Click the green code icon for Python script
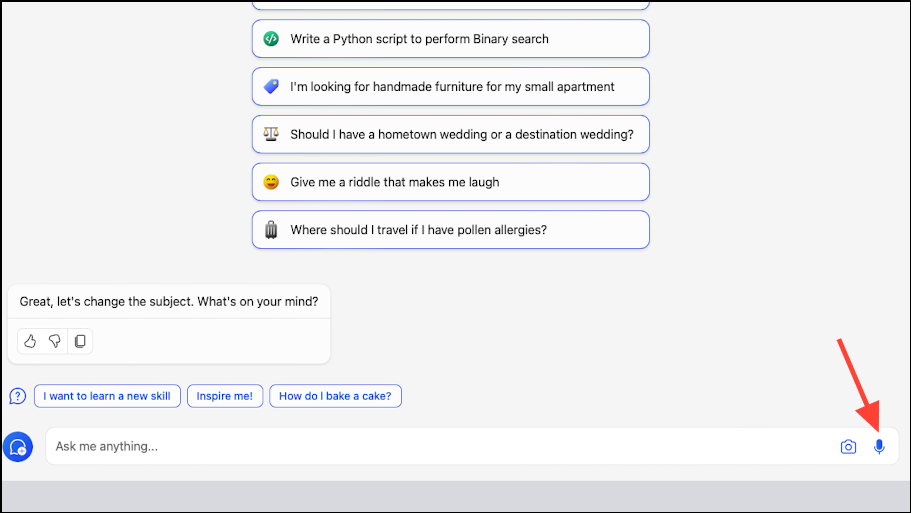 271,39
